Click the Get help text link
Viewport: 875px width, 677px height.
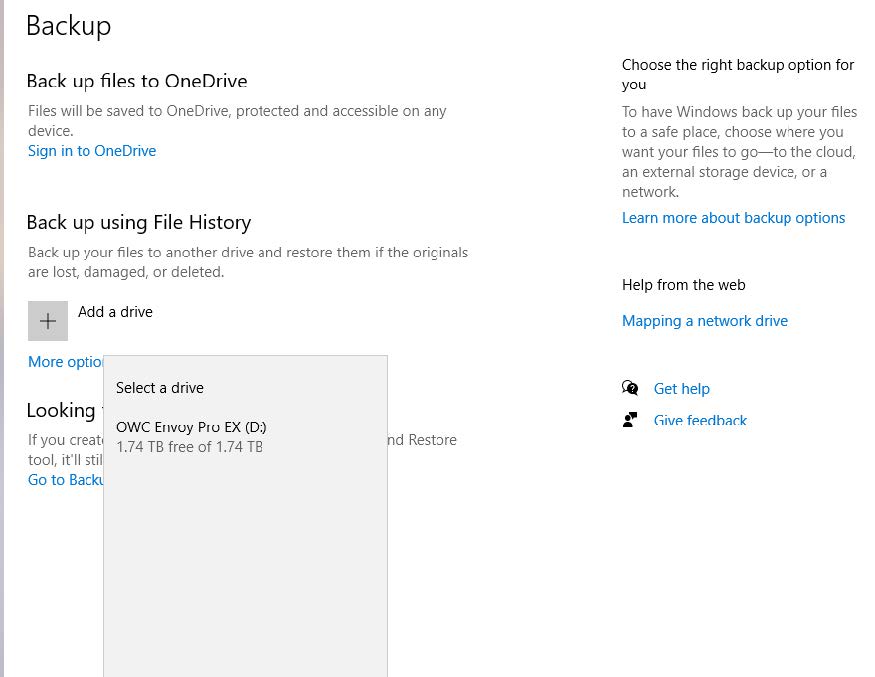(x=681, y=389)
